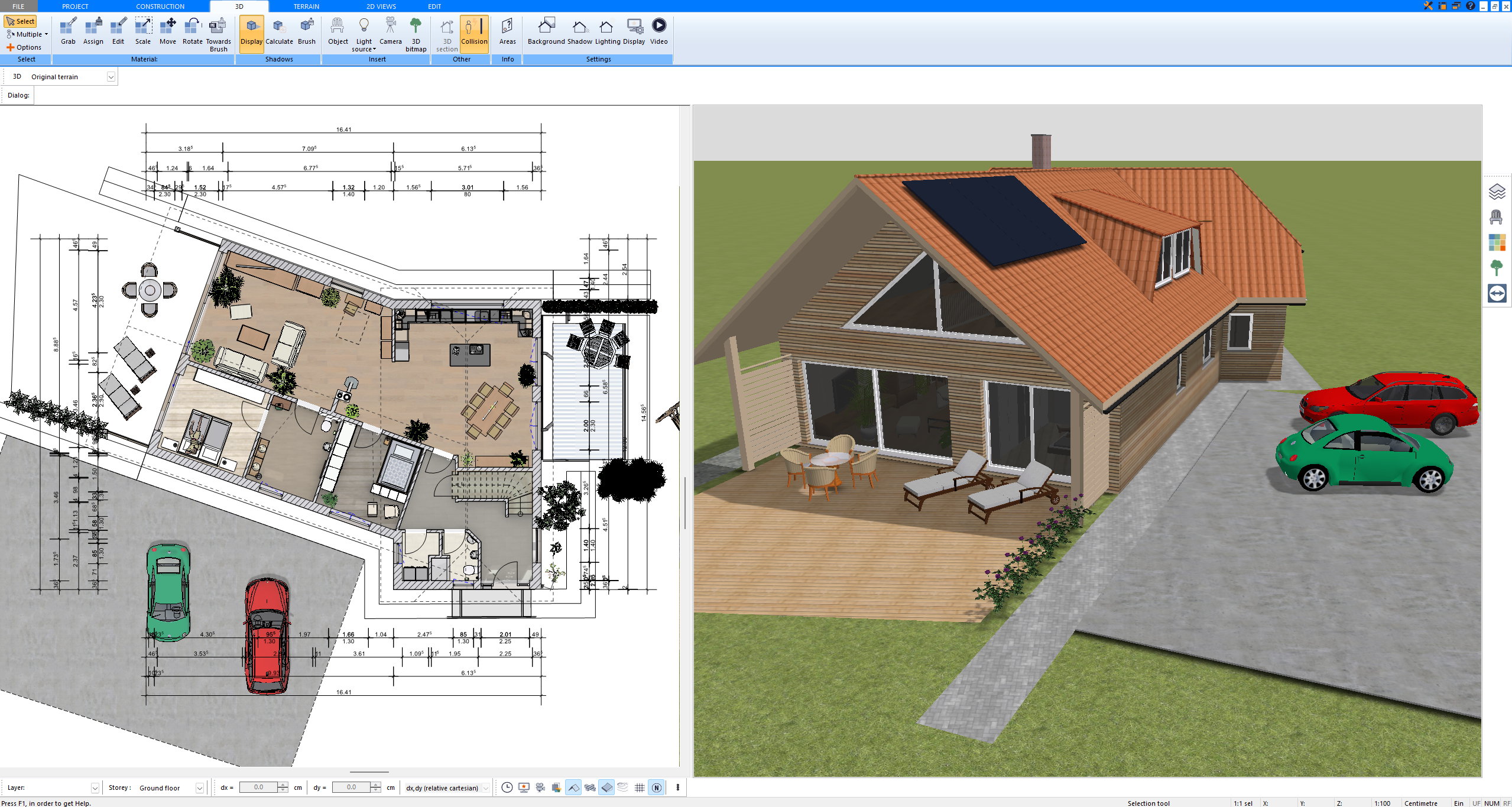Click the green car in 2D plan

pos(168,592)
